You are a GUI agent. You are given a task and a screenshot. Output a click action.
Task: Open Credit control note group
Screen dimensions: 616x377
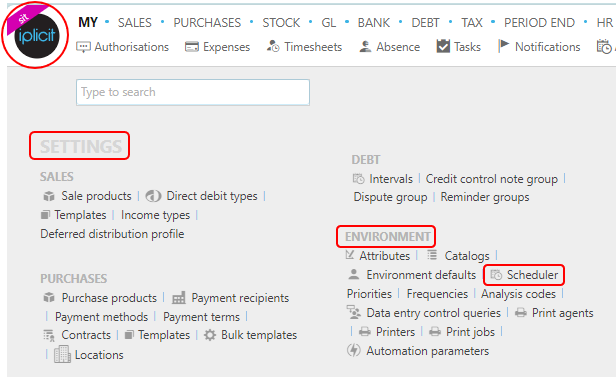[491, 179]
